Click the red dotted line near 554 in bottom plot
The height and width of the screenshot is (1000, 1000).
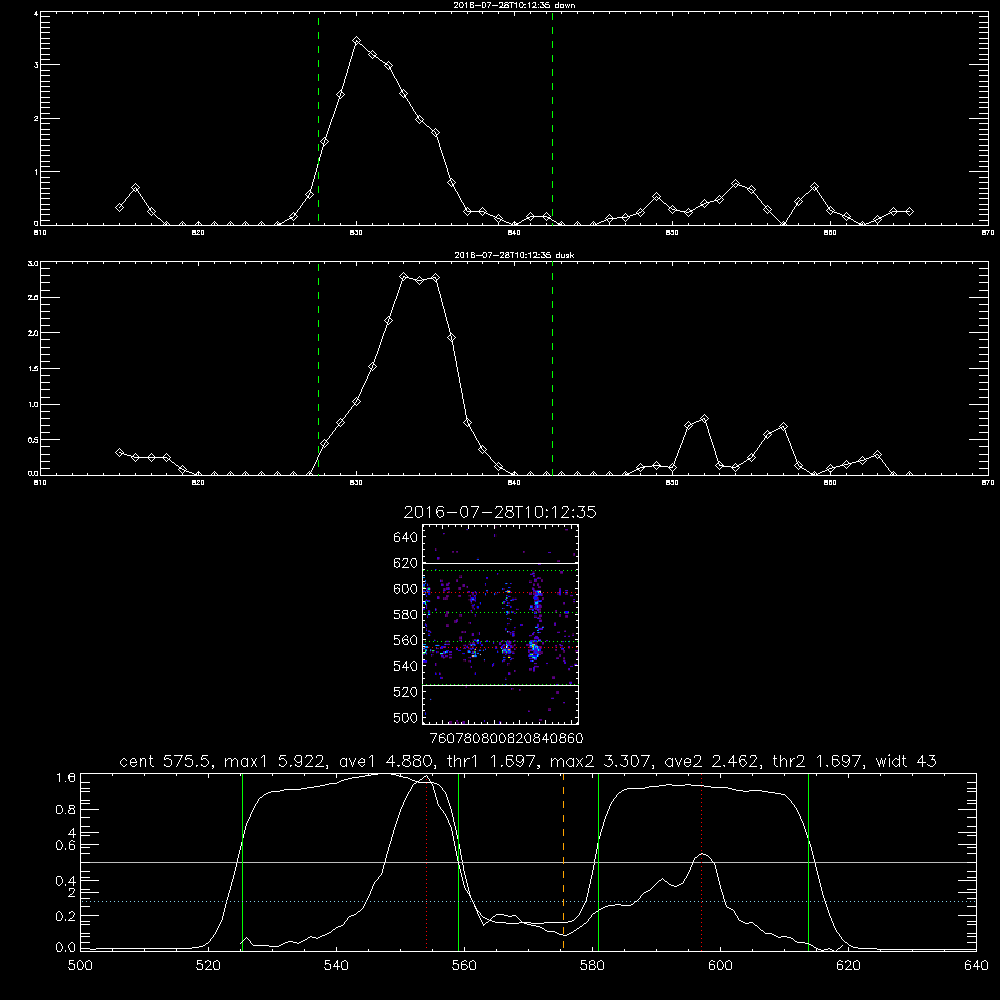click(427, 861)
